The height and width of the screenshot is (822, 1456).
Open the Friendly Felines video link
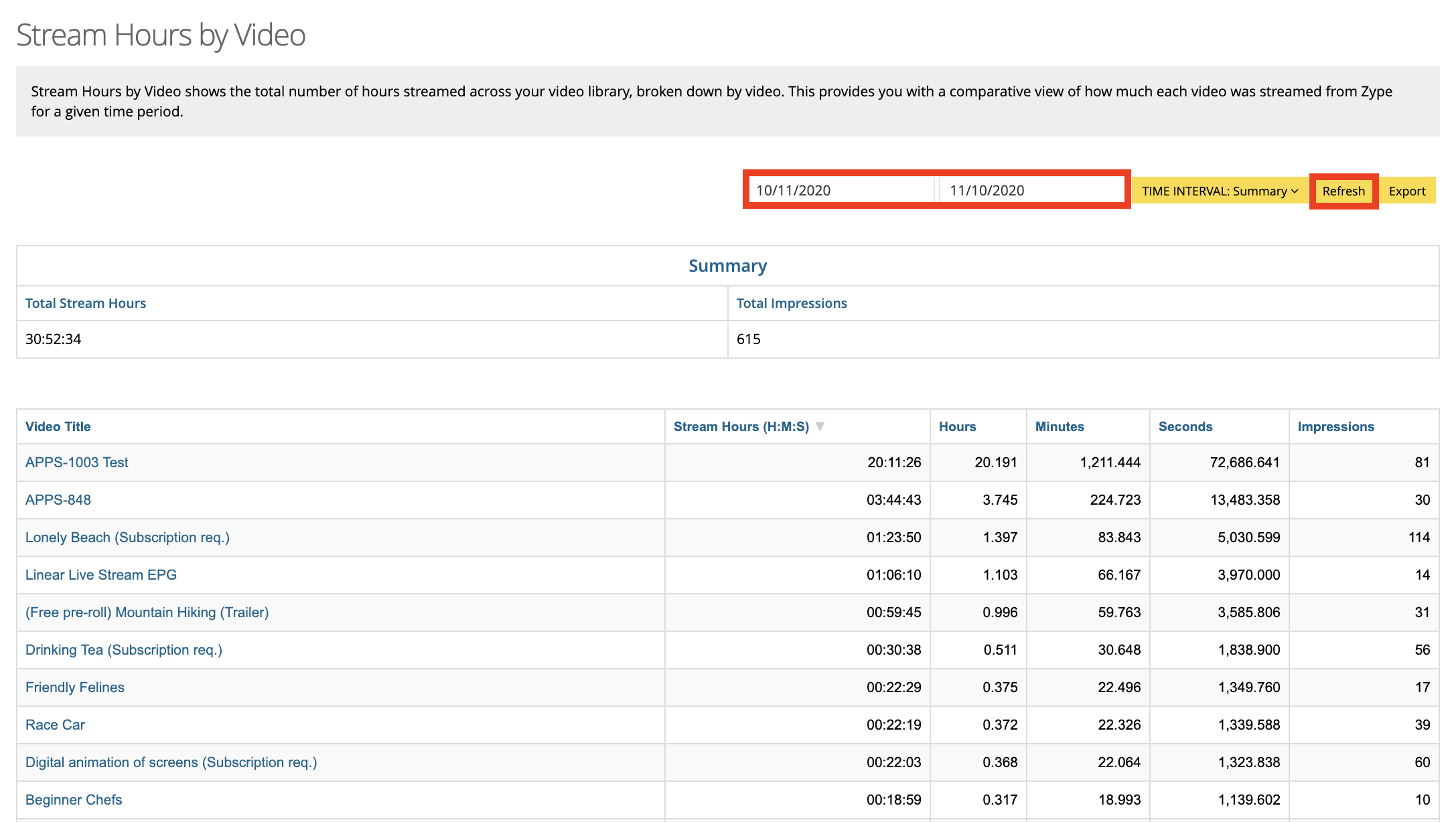[x=74, y=687]
